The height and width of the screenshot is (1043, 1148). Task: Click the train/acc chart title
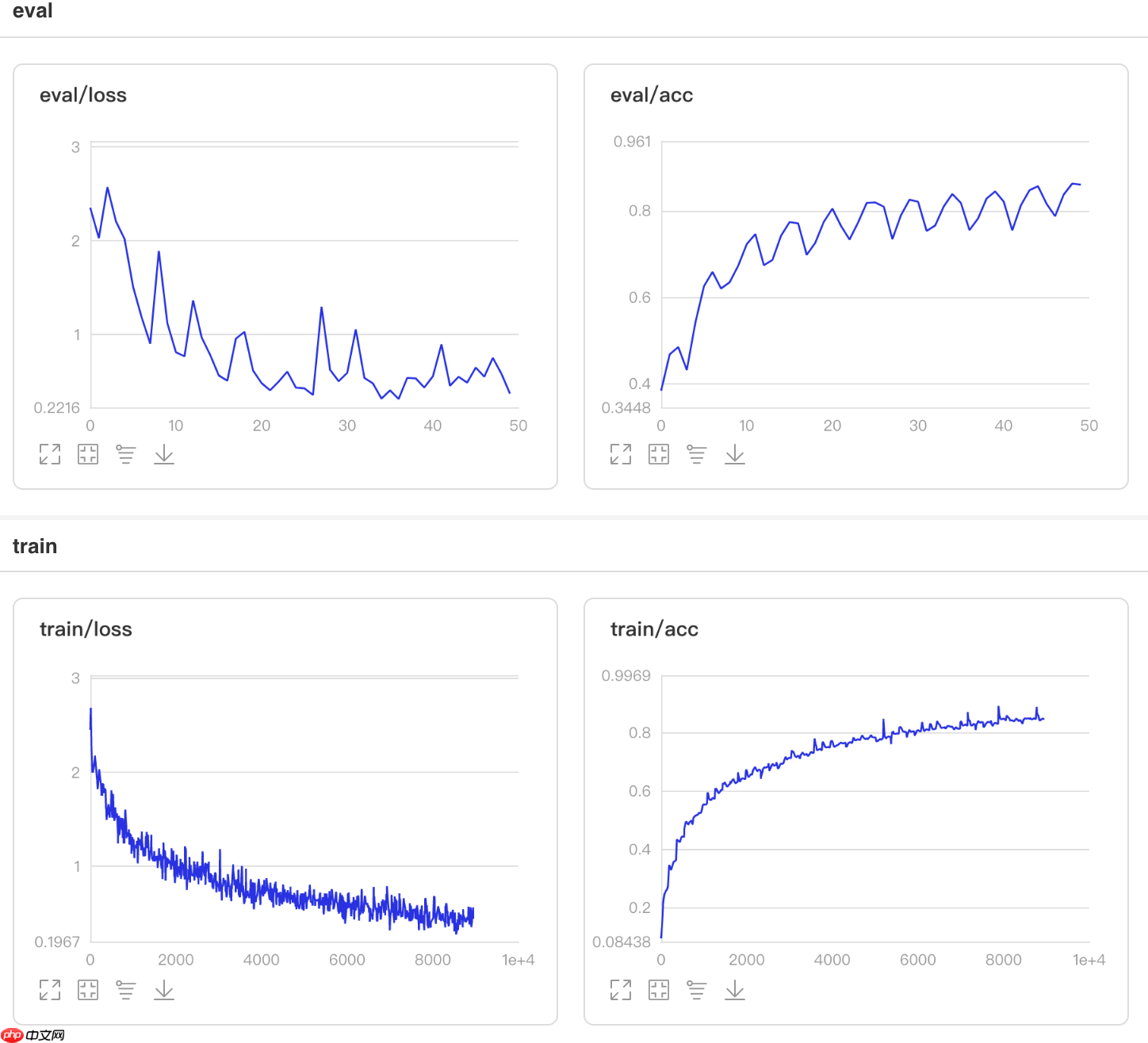tap(654, 629)
